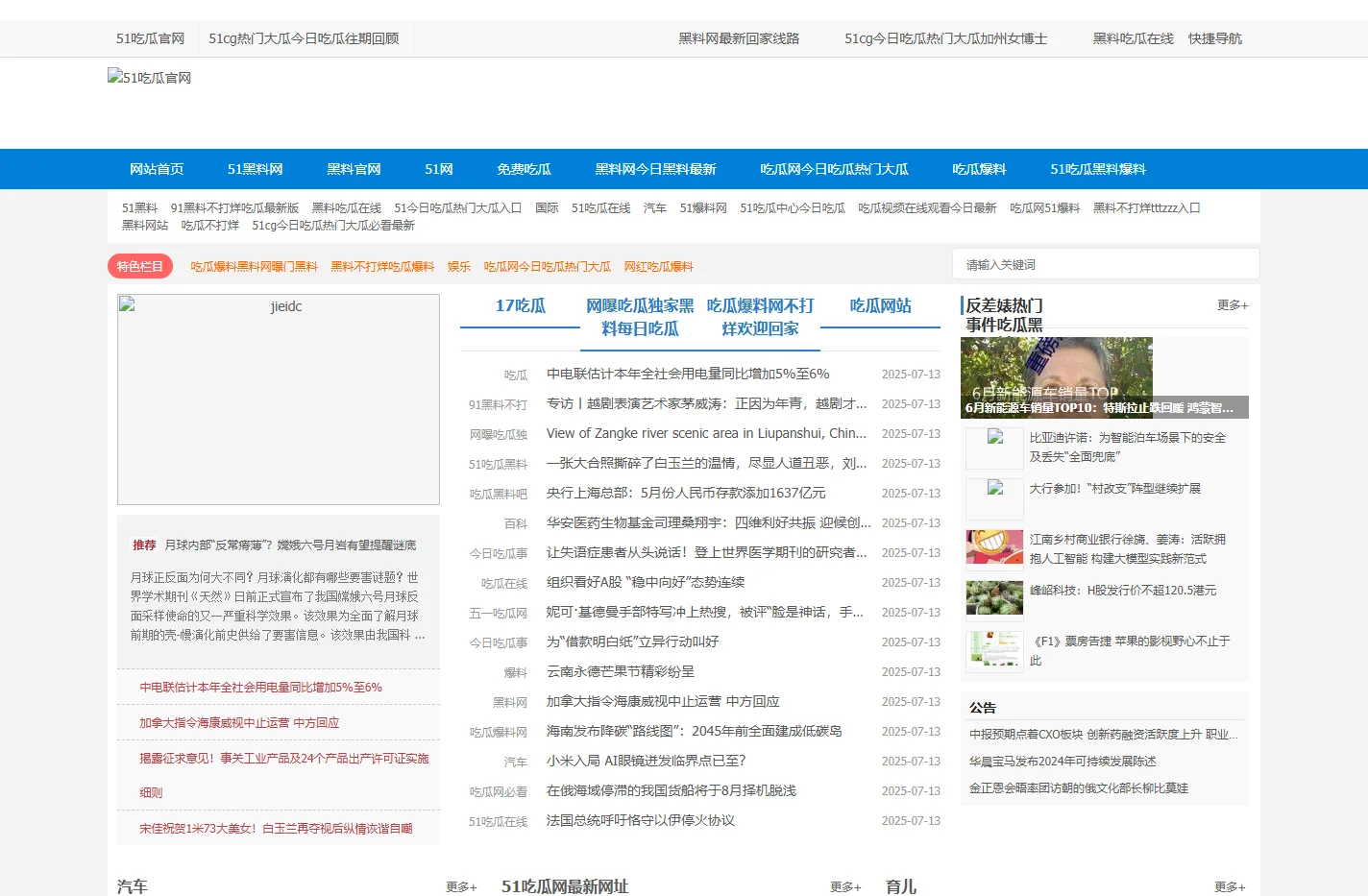Open the article 云南永德芒果节精彩纷呈

621,672
